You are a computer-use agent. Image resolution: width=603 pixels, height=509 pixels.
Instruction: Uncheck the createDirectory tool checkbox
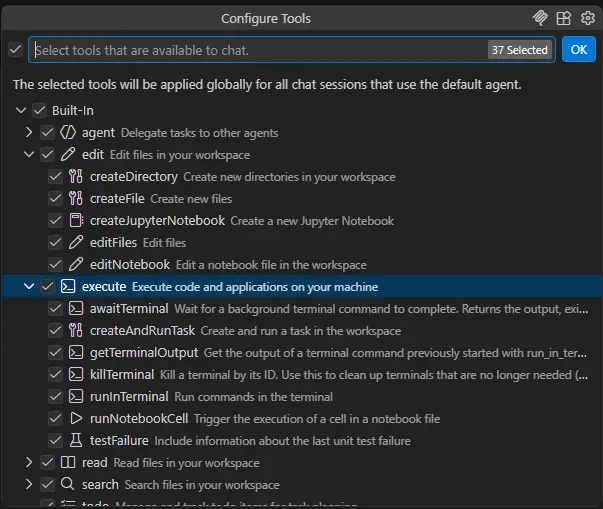point(56,177)
